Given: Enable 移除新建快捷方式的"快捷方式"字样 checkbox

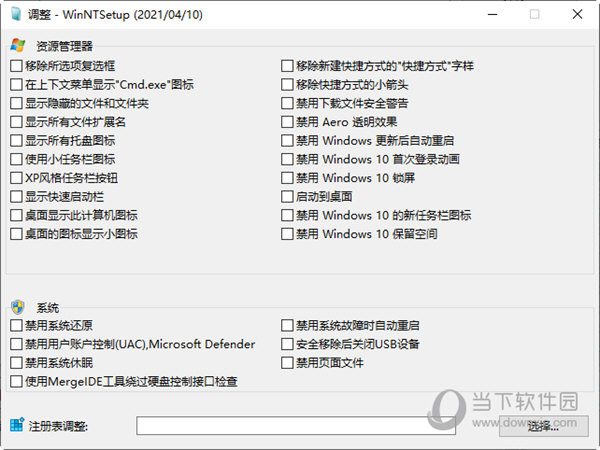Looking at the screenshot, I should [287, 66].
